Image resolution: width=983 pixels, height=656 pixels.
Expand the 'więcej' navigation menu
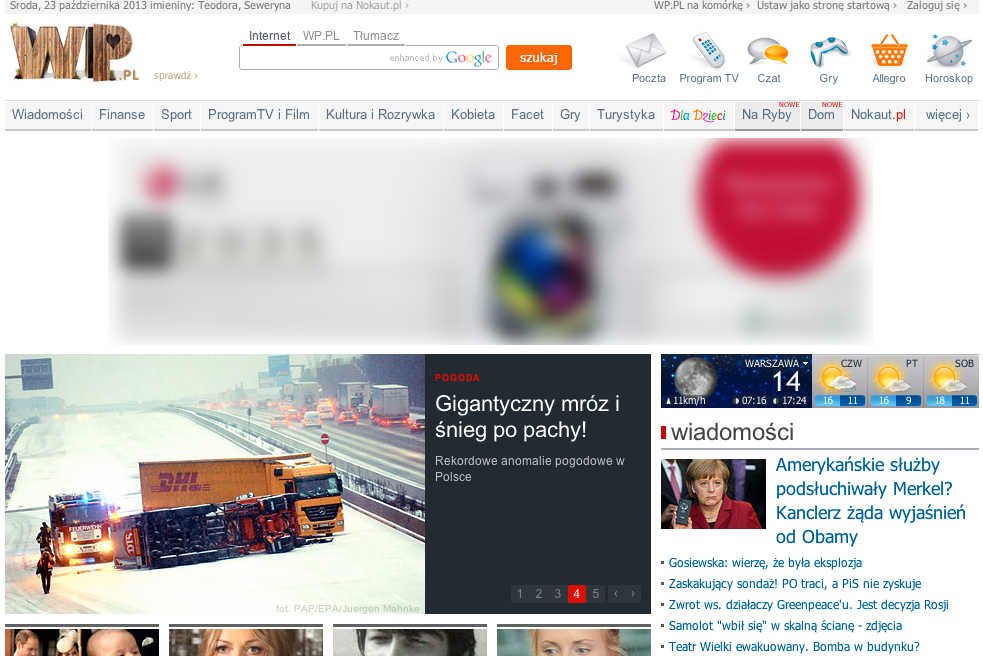coord(947,115)
